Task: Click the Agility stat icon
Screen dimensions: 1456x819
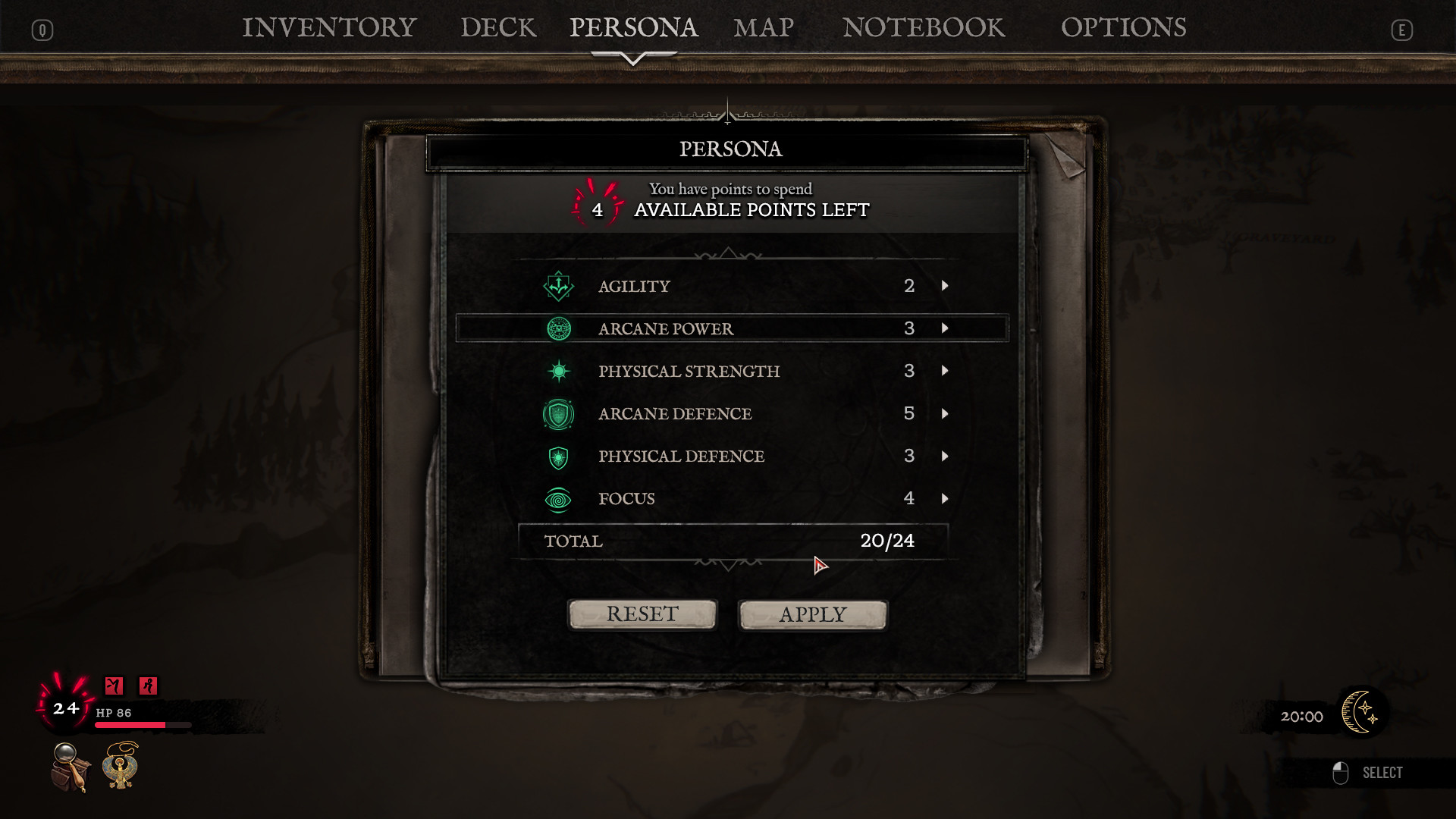Action: coord(559,286)
